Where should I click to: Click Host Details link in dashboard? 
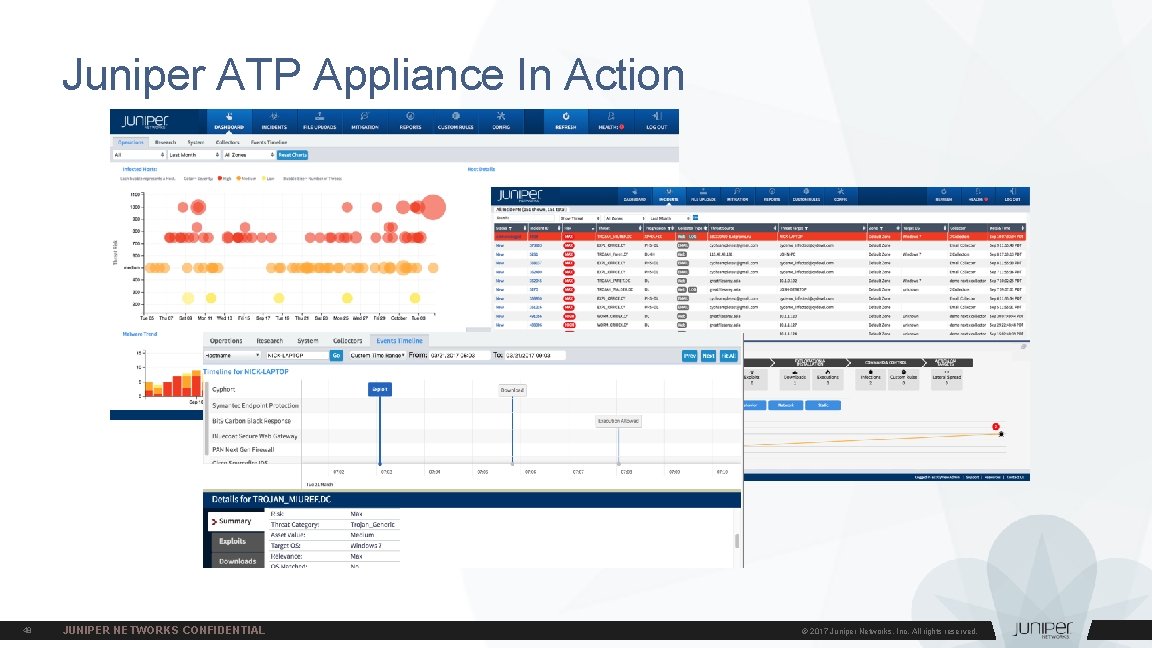[481, 169]
